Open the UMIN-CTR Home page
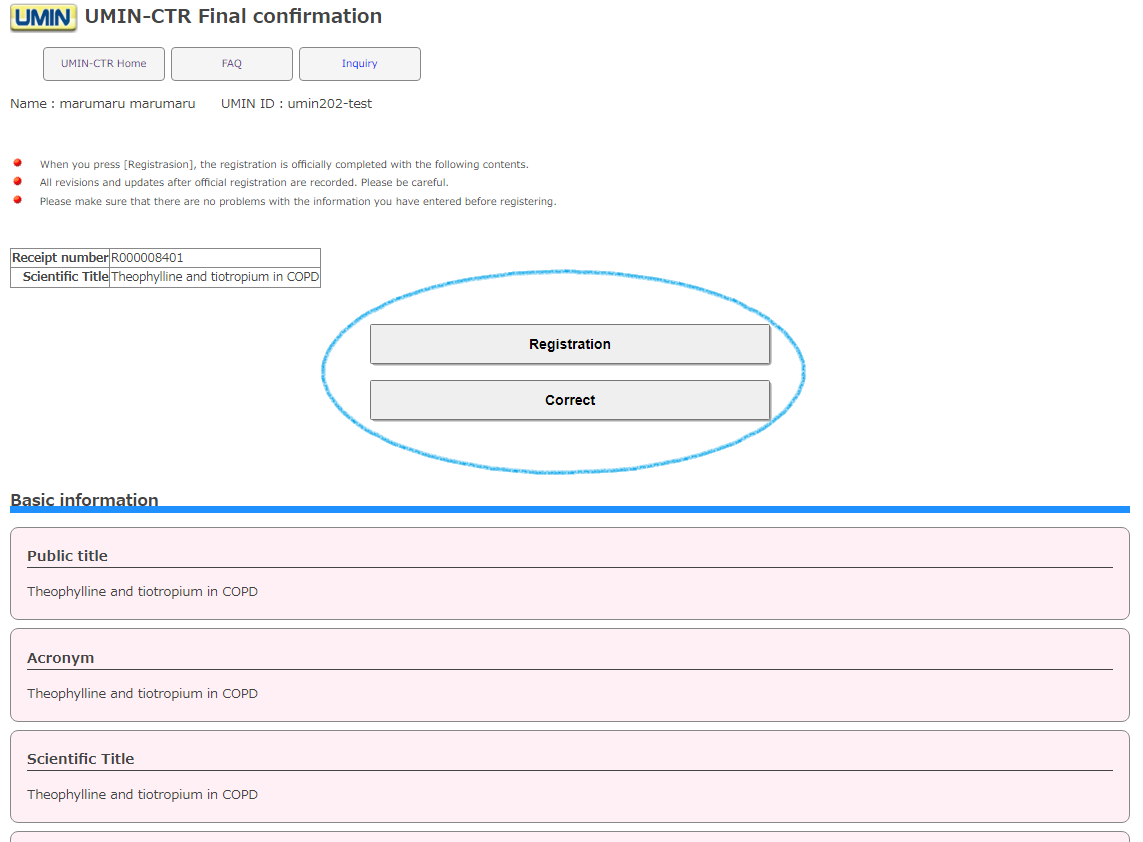This screenshot has width=1143, height=842. 104,64
